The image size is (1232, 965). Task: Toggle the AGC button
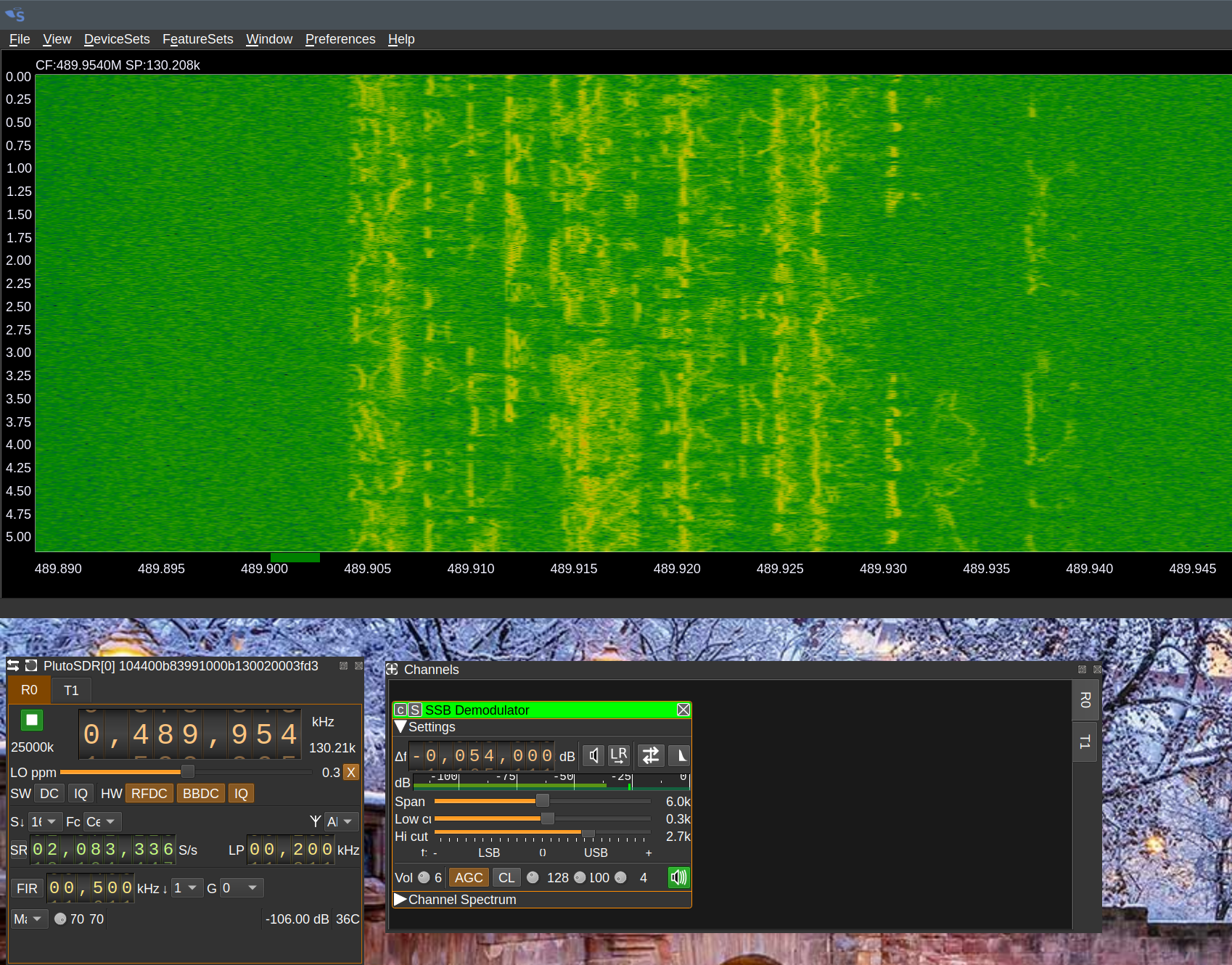[469, 878]
